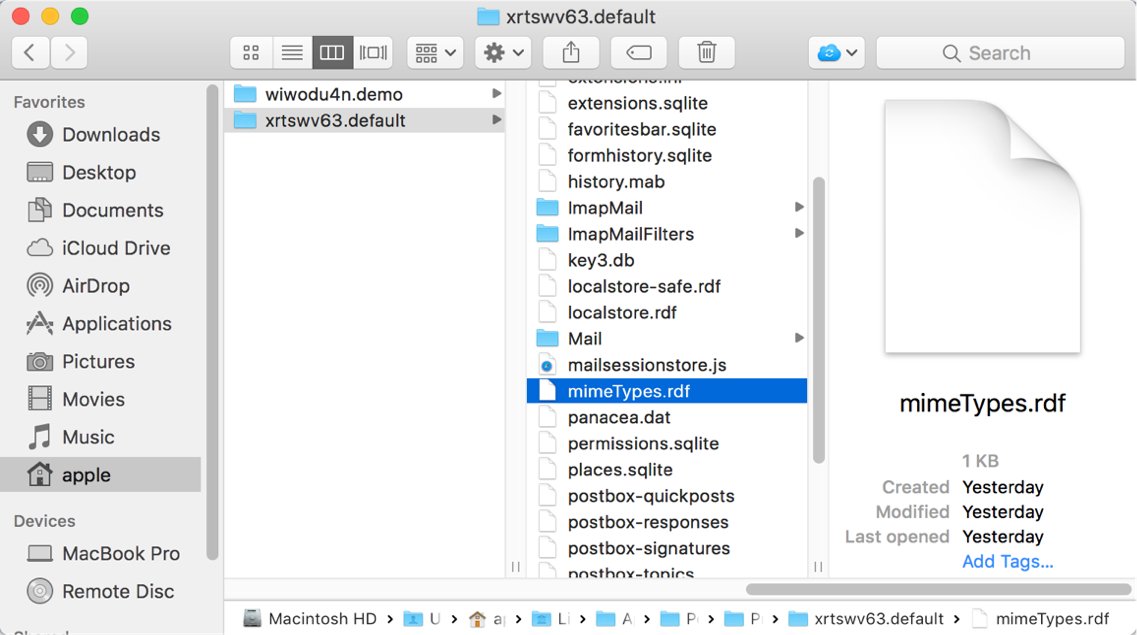The height and width of the screenshot is (635, 1137).
Task: Switch to Cover Flow view
Action: [373, 52]
